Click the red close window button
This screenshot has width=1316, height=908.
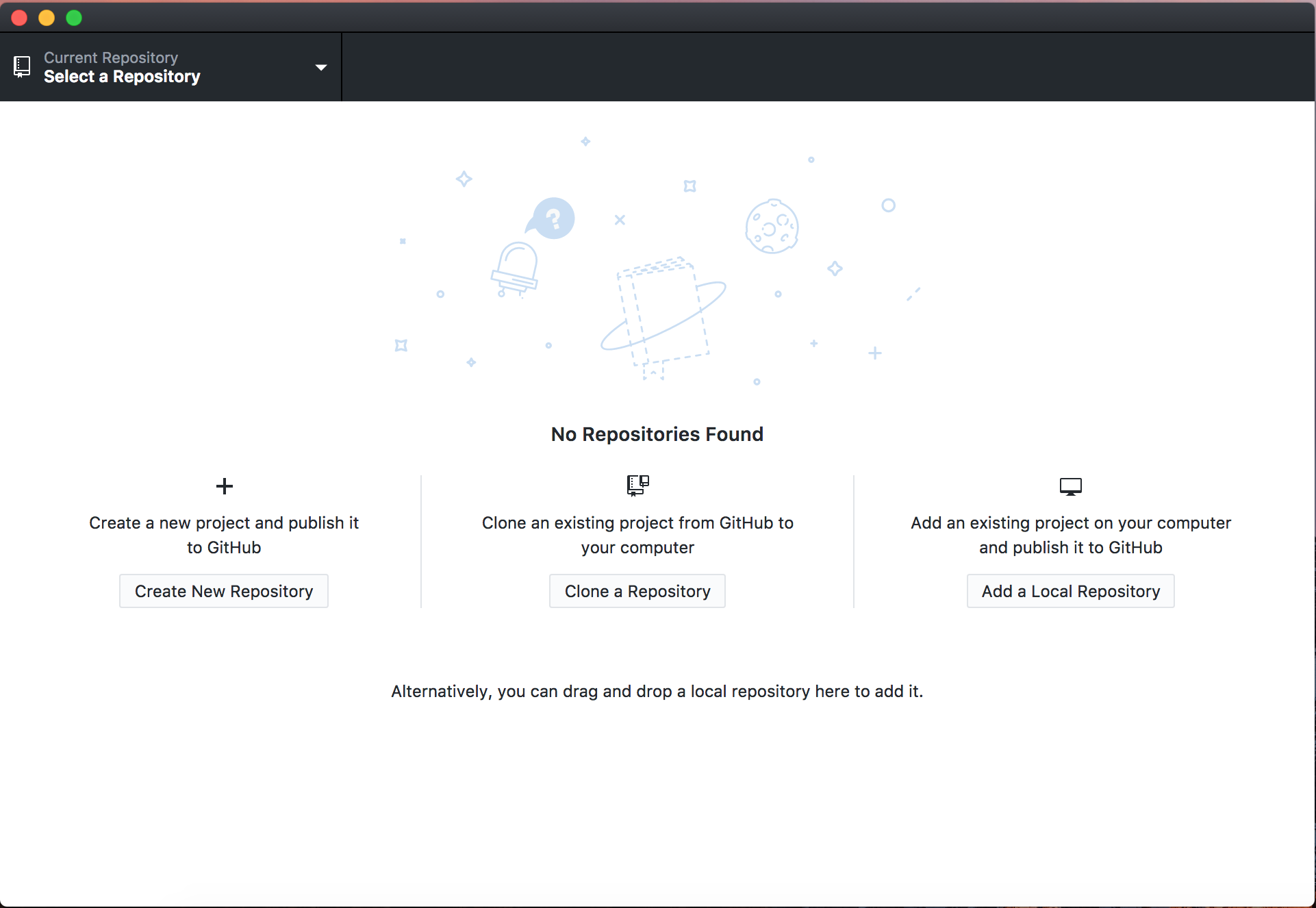click(x=19, y=18)
